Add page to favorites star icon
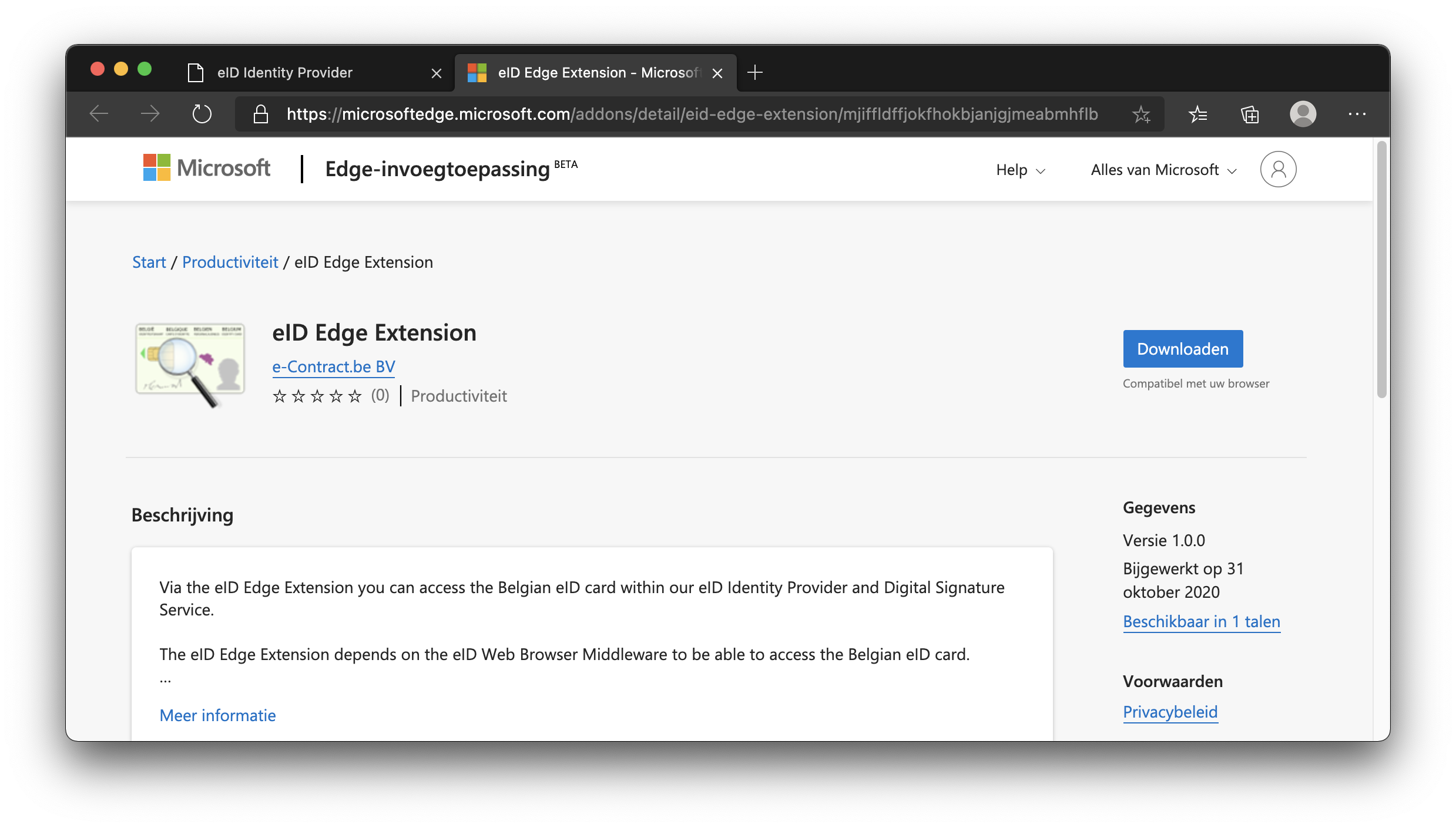1456x828 pixels. pos(1141,114)
